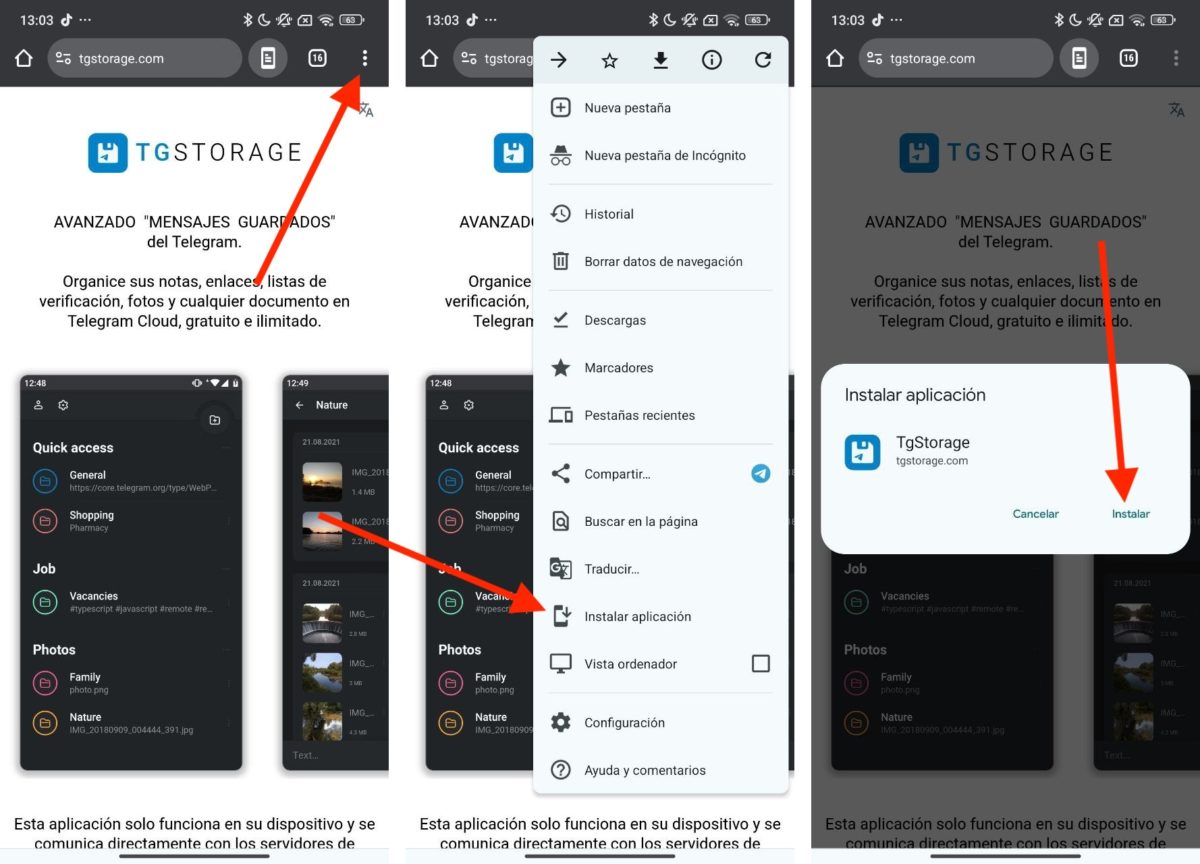This screenshot has width=1200, height=864.
Task: Tap the settings gear in left phone preview
Action: (63, 406)
